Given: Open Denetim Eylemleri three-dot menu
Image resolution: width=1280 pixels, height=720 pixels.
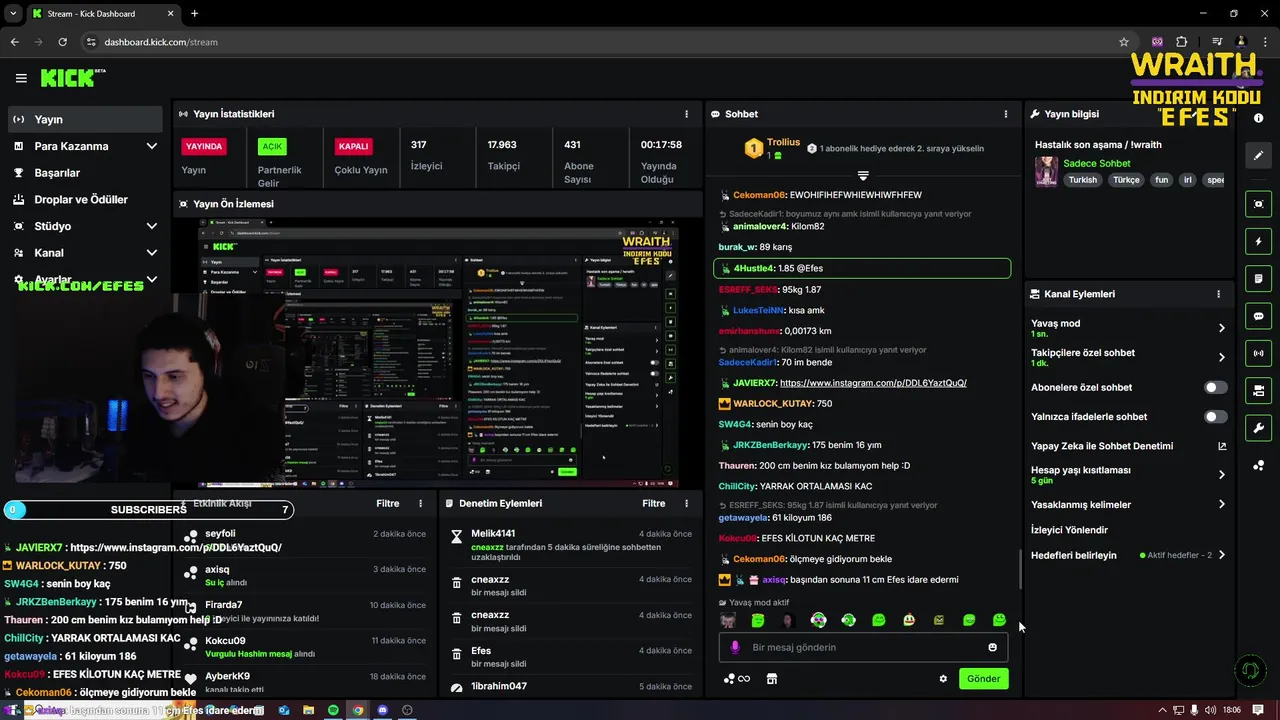Looking at the screenshot, I should click(x=686, y=503).
